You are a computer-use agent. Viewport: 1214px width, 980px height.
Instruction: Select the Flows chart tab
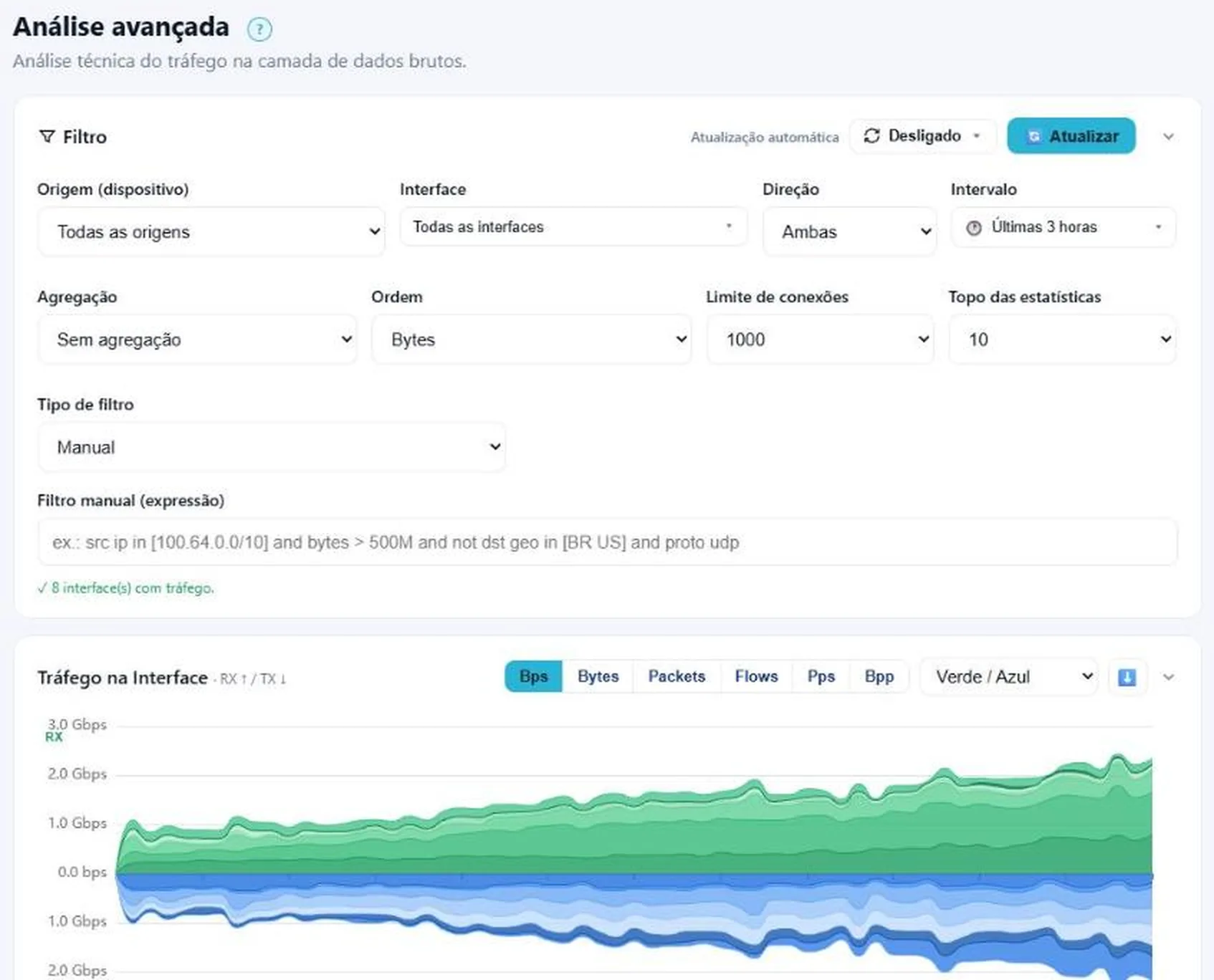[x=756, y=676]
